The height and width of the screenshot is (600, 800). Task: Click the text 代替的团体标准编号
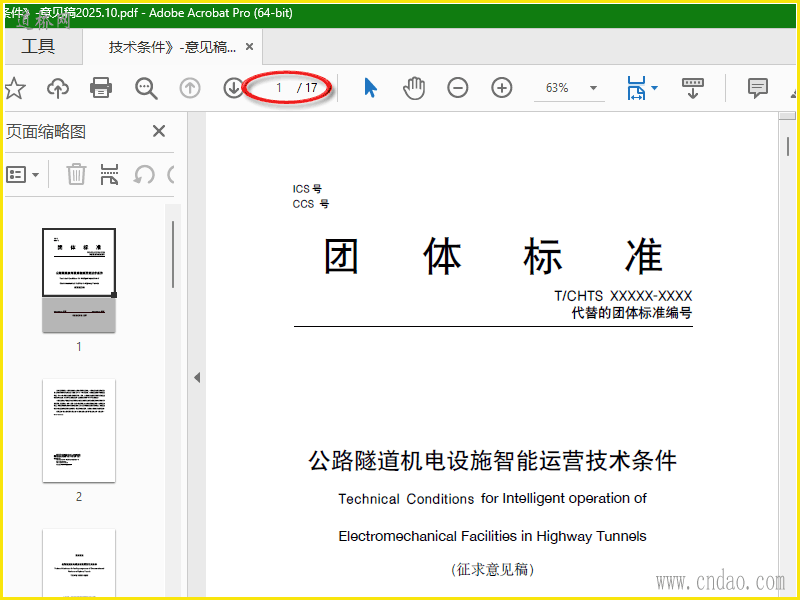[632, 313]
